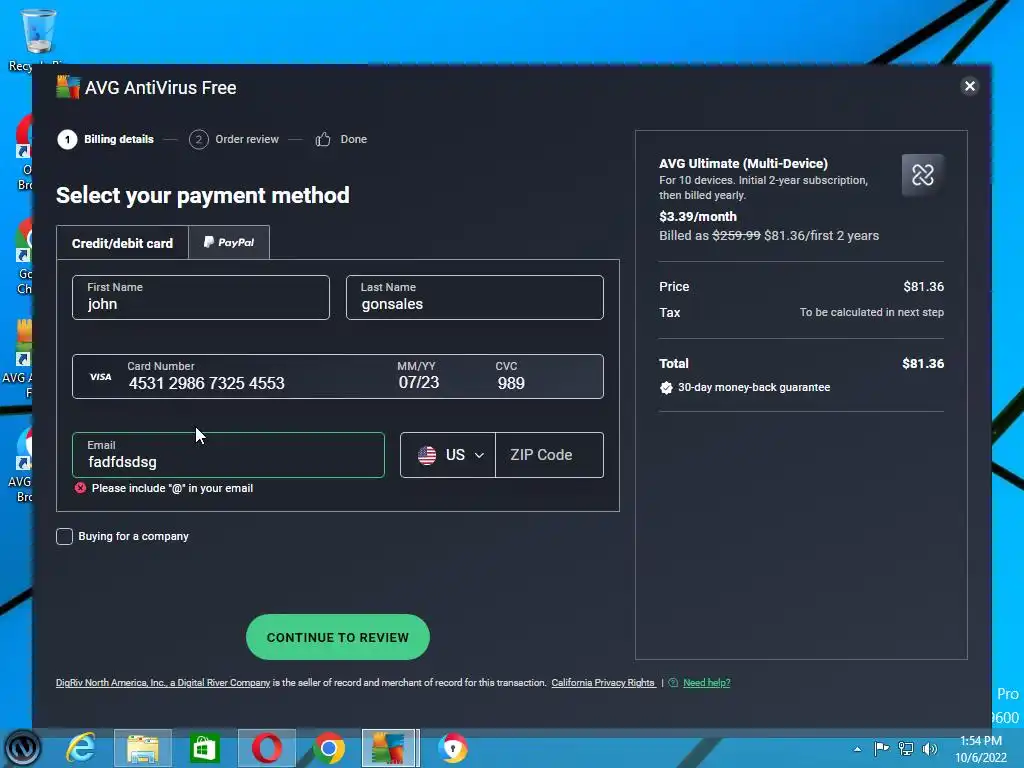Click the Need help? link

coord(707,682)
